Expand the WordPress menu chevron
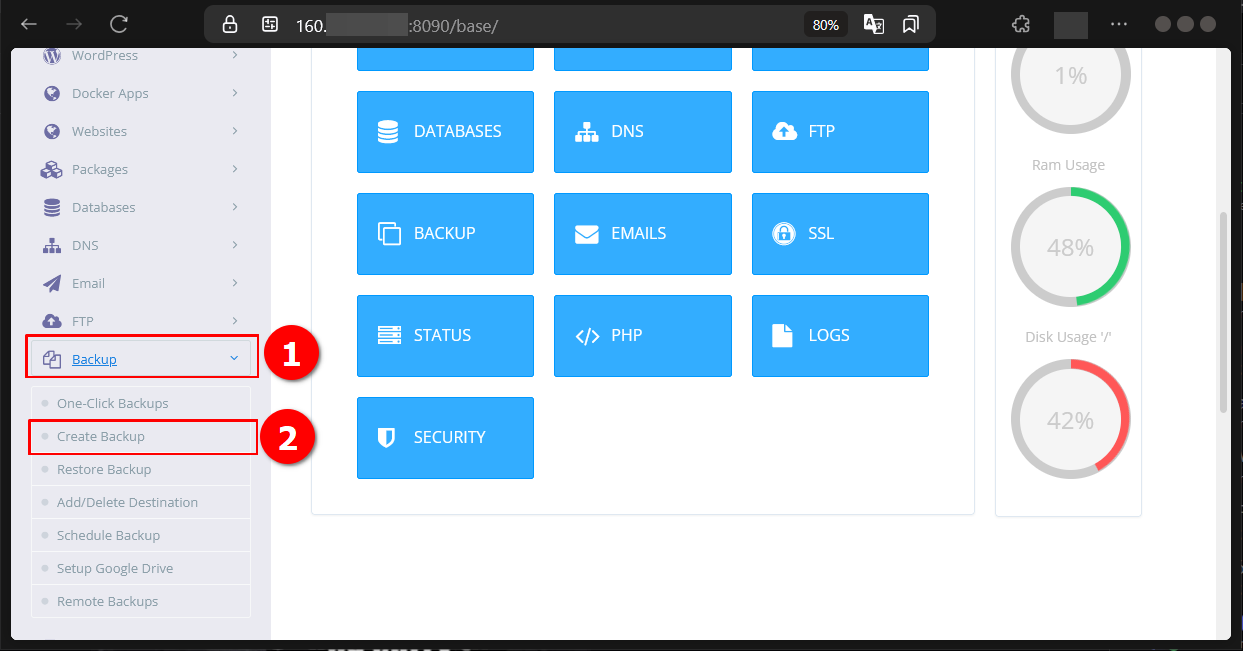Viewport: 1243px width, 651px height. (235, 55)
